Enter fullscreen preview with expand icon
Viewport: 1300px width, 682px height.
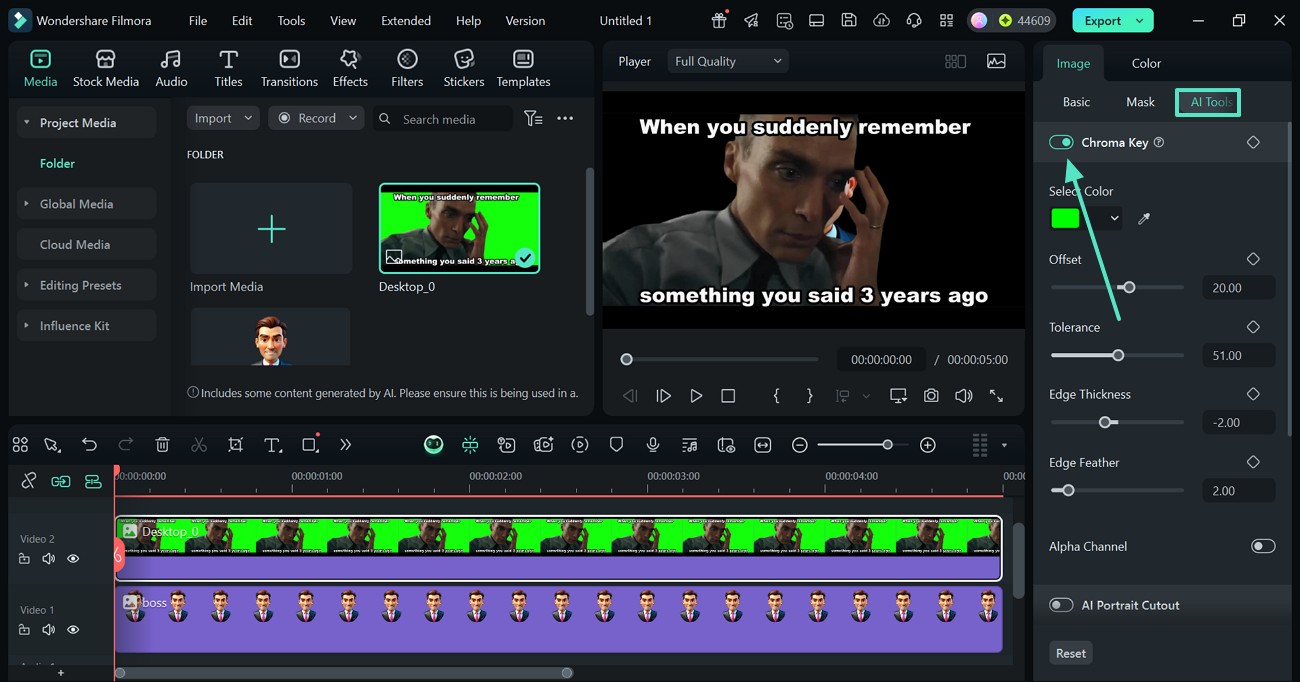pos(996,396)
